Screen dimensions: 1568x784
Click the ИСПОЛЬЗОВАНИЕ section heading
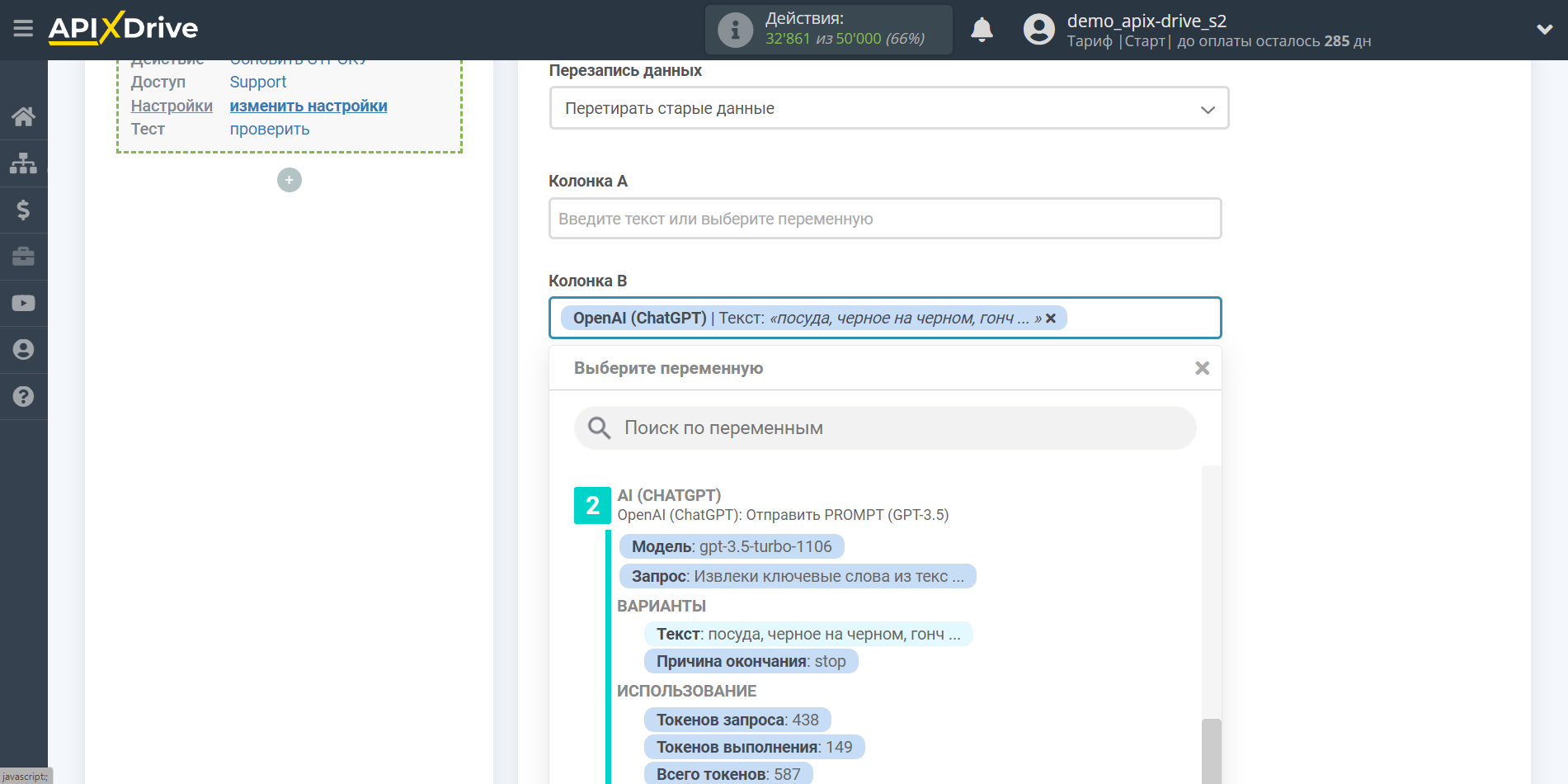click(x=686, y=691)
